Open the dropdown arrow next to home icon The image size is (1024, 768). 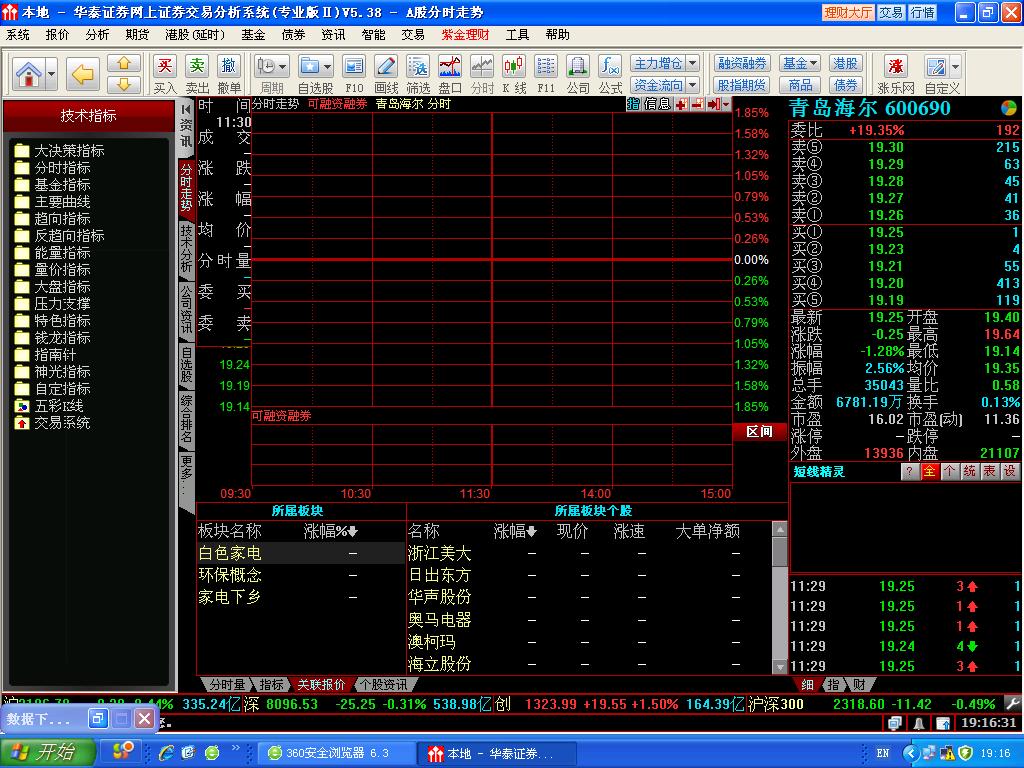pos(51,74)
